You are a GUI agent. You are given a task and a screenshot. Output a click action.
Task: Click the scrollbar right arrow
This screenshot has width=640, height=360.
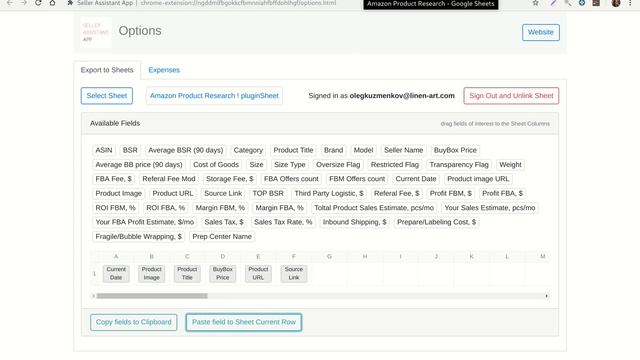click(547, 296)
